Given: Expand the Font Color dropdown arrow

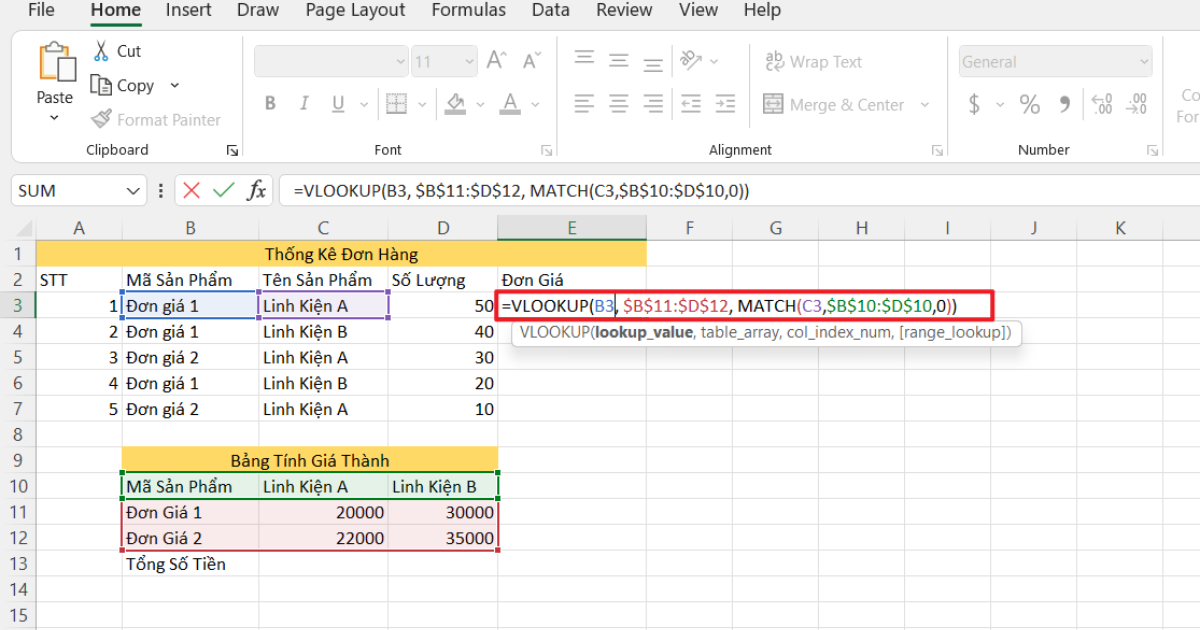Looking at the screenshot, I should coord(537,104).
